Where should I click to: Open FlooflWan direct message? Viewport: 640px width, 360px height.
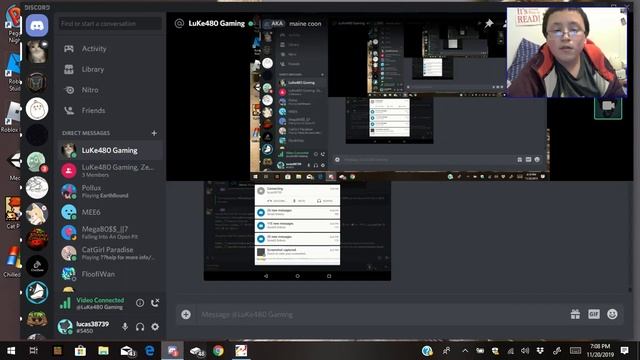click(x=109, y=274)
